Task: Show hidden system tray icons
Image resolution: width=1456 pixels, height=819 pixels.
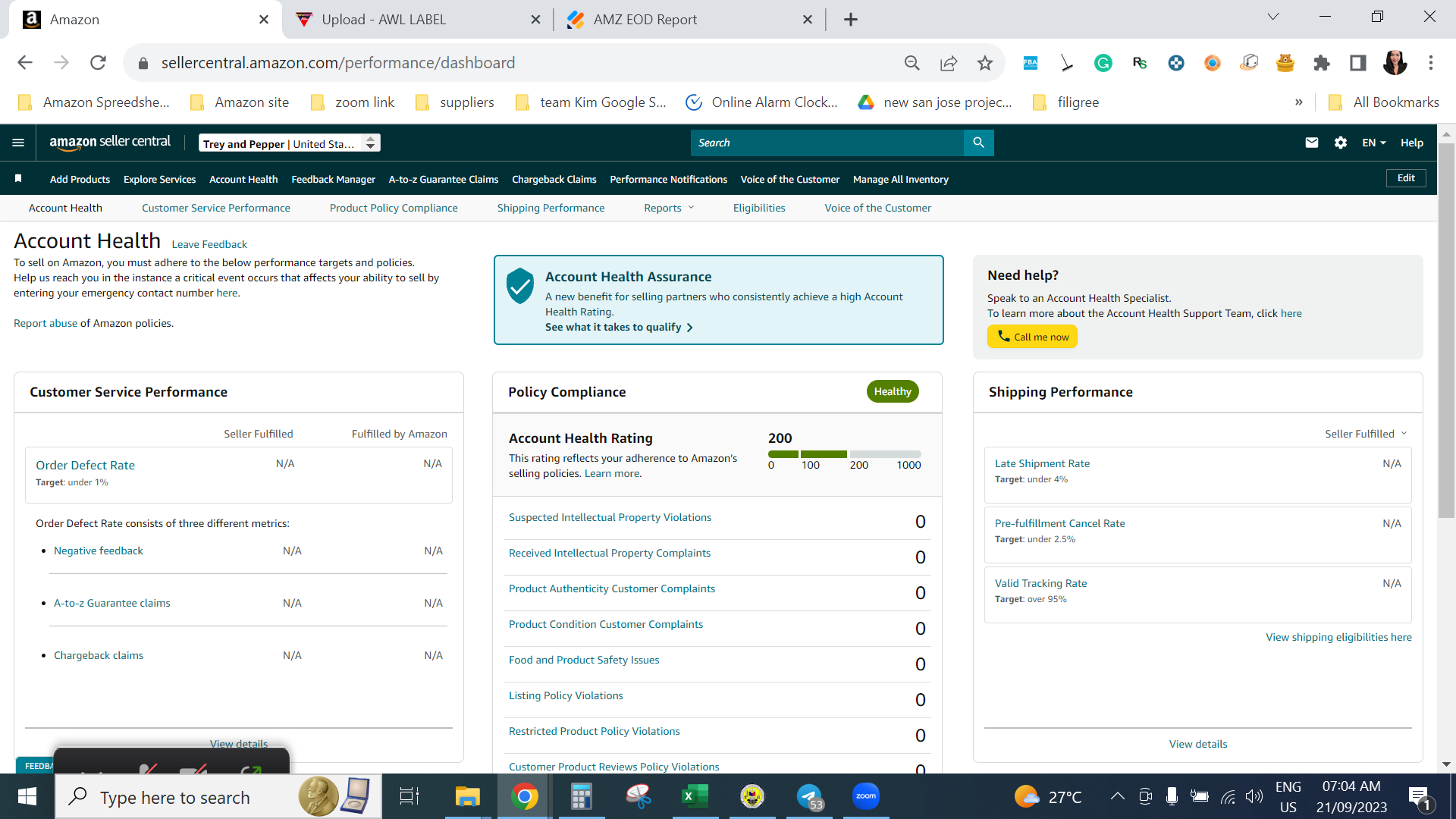Action: point(1117,796)
